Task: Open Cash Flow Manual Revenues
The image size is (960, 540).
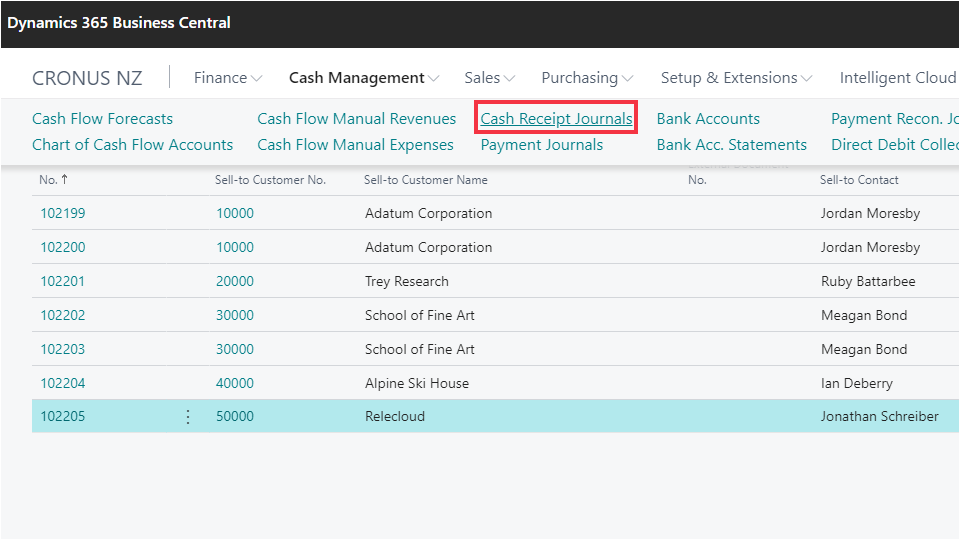Action: click(x=356, y=119)
